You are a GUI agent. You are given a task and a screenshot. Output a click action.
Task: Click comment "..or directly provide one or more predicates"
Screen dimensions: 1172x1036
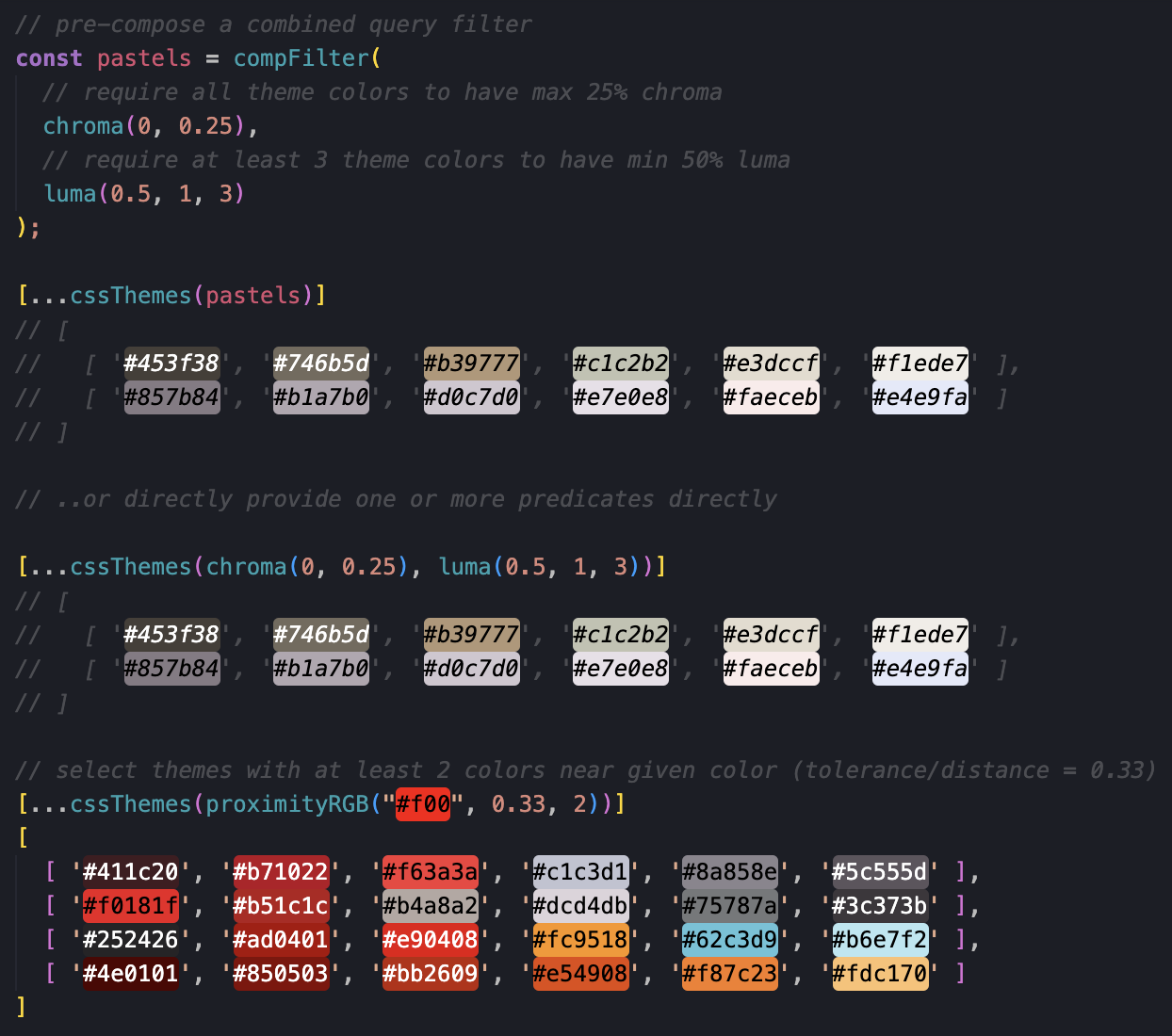tap(396, 499)
